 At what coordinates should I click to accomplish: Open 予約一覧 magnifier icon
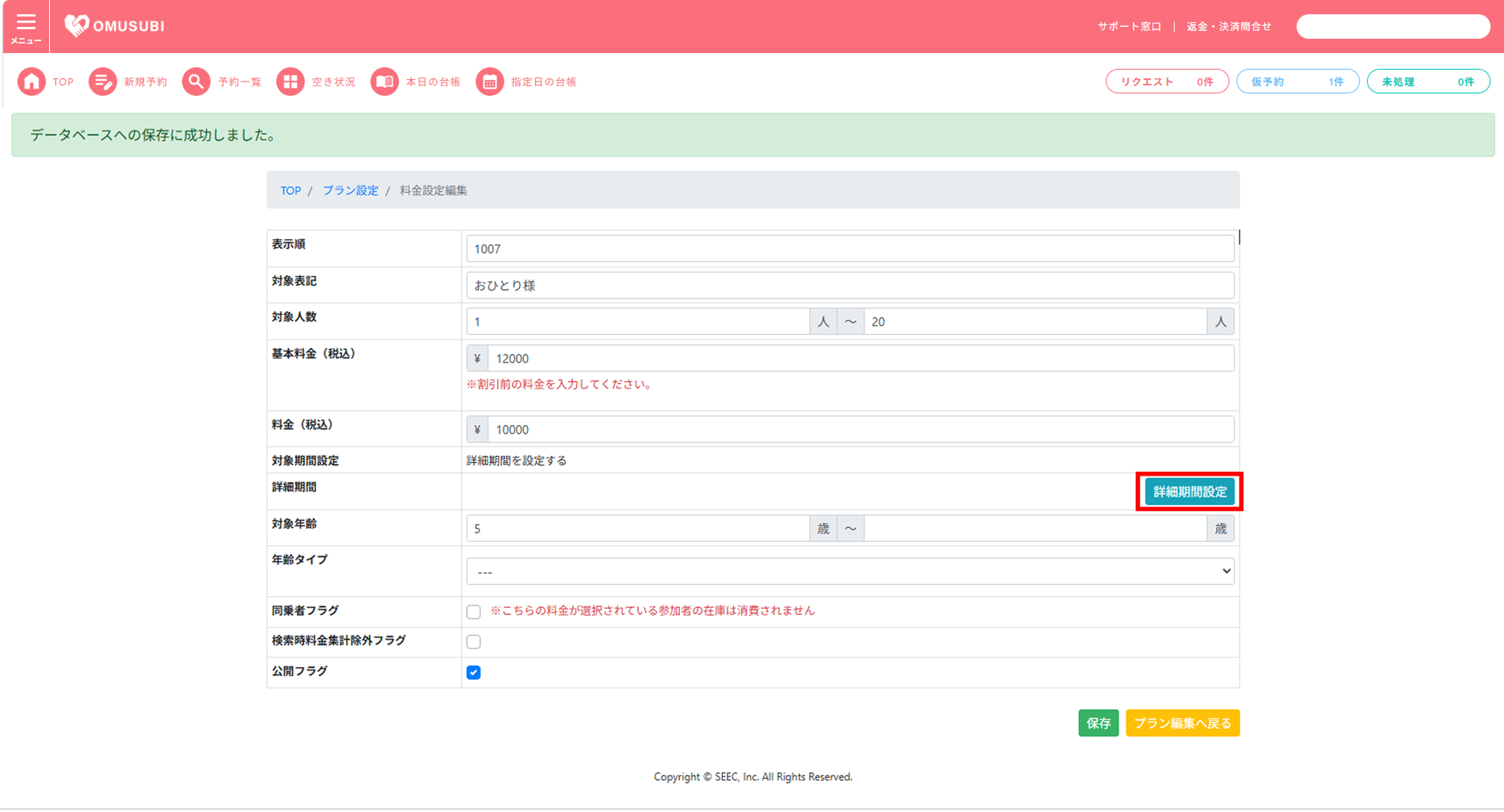pos(196,82)
